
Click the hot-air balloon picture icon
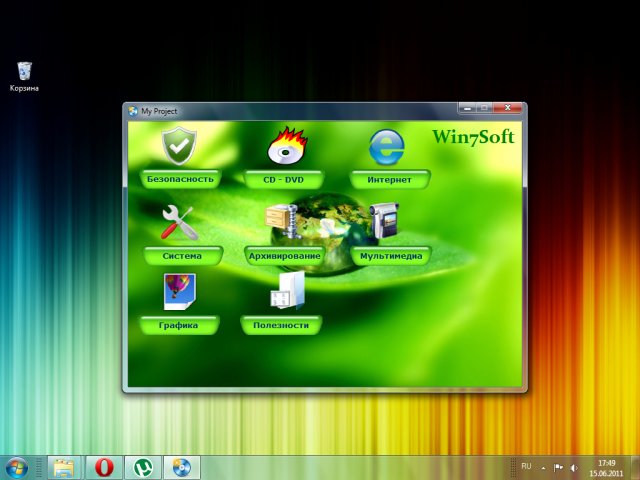[180, 291]
